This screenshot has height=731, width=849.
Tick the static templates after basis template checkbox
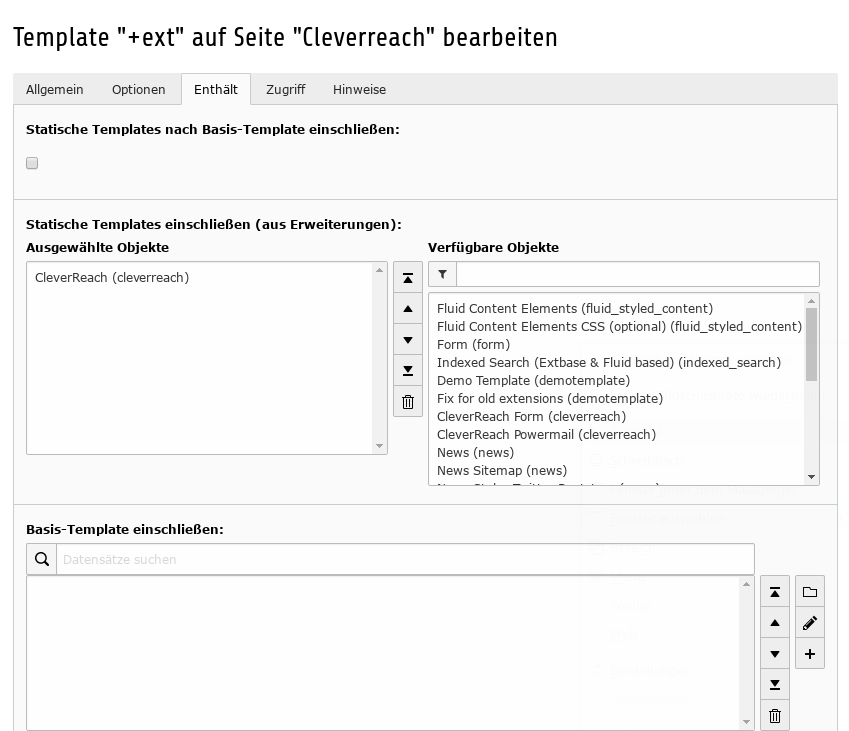pyautogui.click(x=32, y=163)
